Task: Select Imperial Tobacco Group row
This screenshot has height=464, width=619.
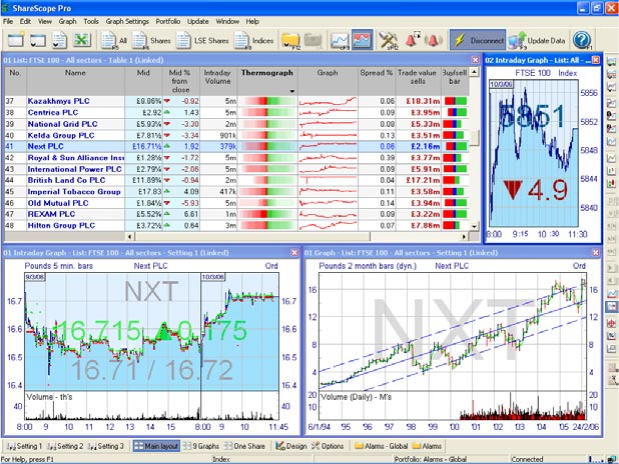Action: [x=237, y=192]
